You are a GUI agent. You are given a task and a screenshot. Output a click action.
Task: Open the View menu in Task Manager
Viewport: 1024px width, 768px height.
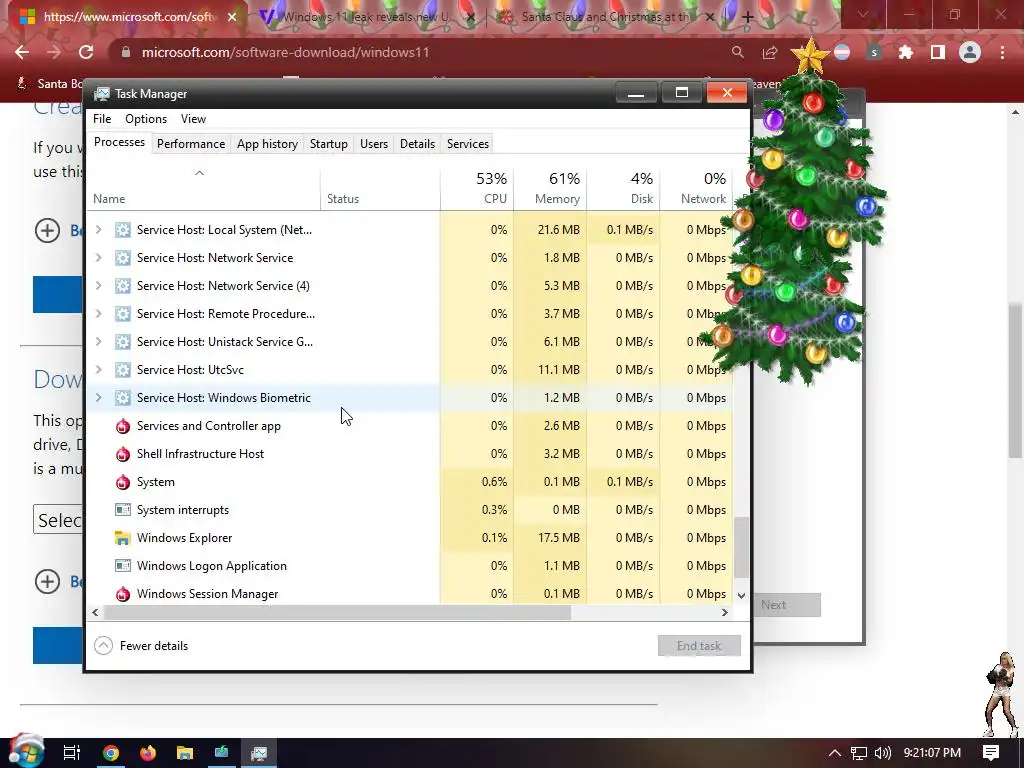pos(193,119)
